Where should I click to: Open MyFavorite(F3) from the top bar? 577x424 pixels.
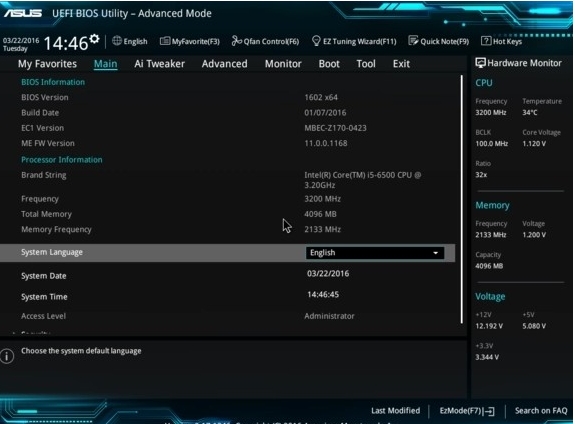click(x=190, y=41)
